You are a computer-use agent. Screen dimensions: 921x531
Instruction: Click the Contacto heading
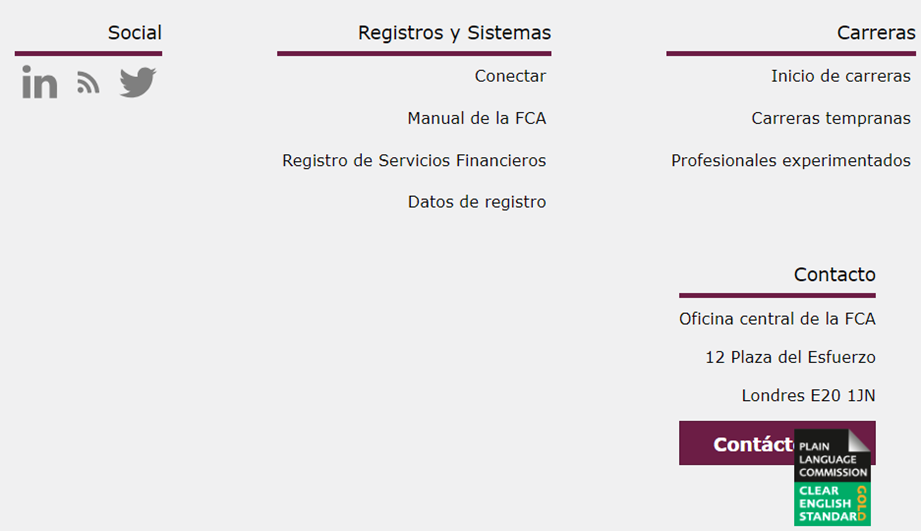coord(834,274)
